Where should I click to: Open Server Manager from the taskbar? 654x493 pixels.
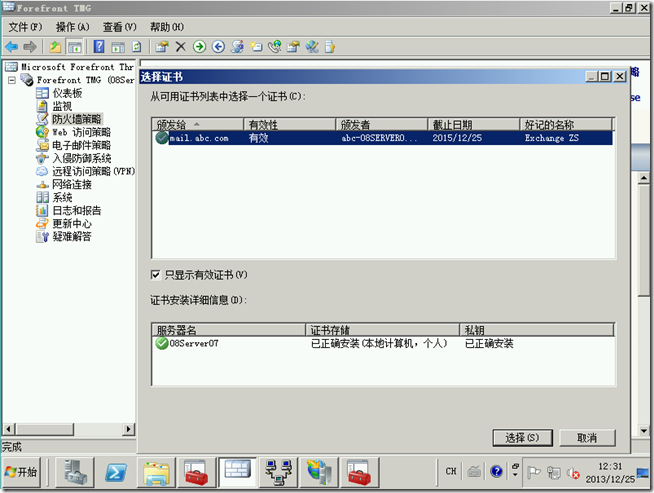[75, 472]
